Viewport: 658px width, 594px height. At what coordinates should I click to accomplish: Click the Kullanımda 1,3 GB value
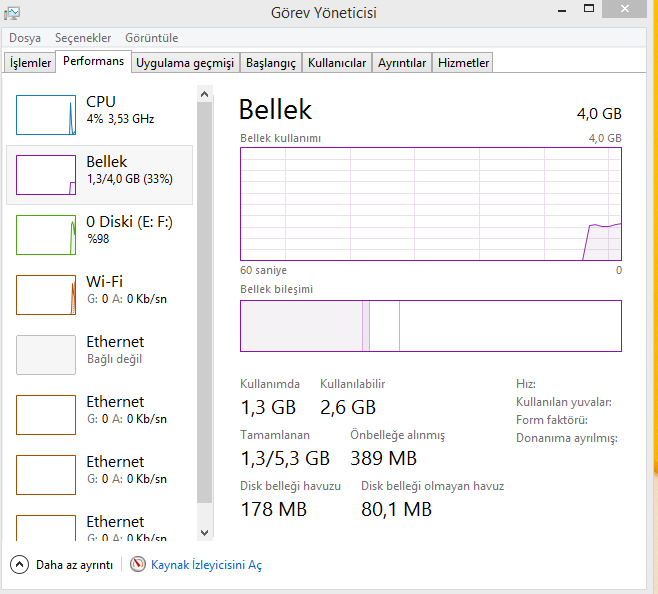[x=268, y=408]
